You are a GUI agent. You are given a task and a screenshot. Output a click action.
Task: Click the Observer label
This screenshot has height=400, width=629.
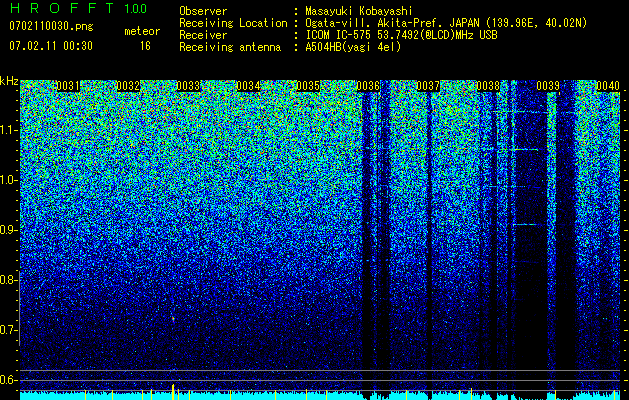point(203,11)
